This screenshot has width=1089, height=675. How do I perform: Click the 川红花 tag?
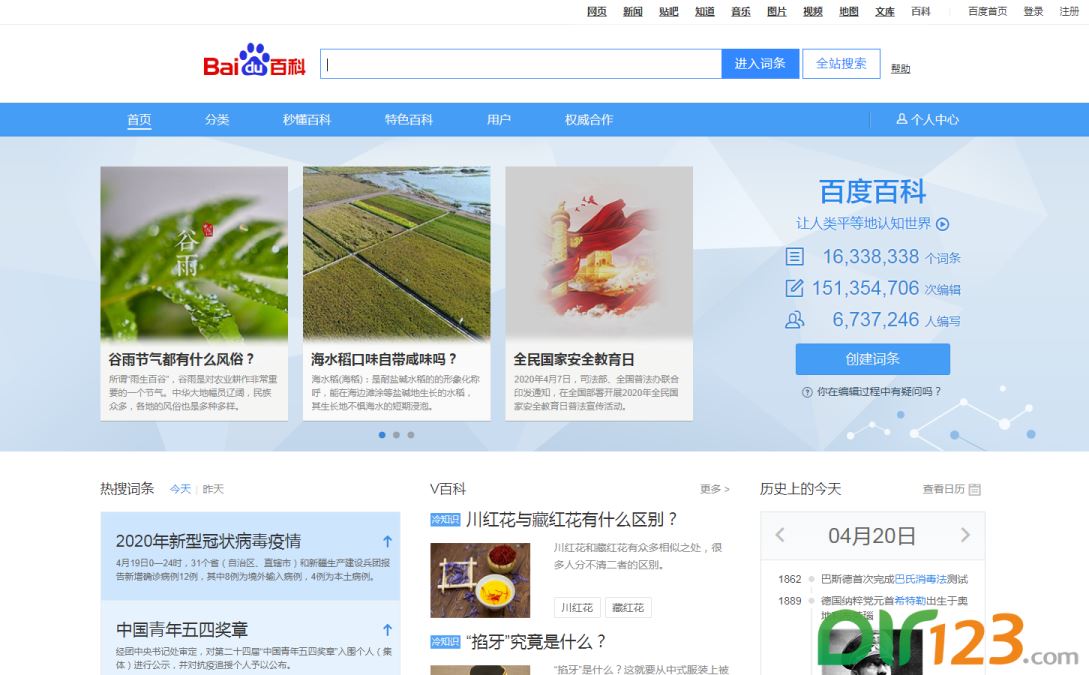pyautogui.click(x=577, y=608)
